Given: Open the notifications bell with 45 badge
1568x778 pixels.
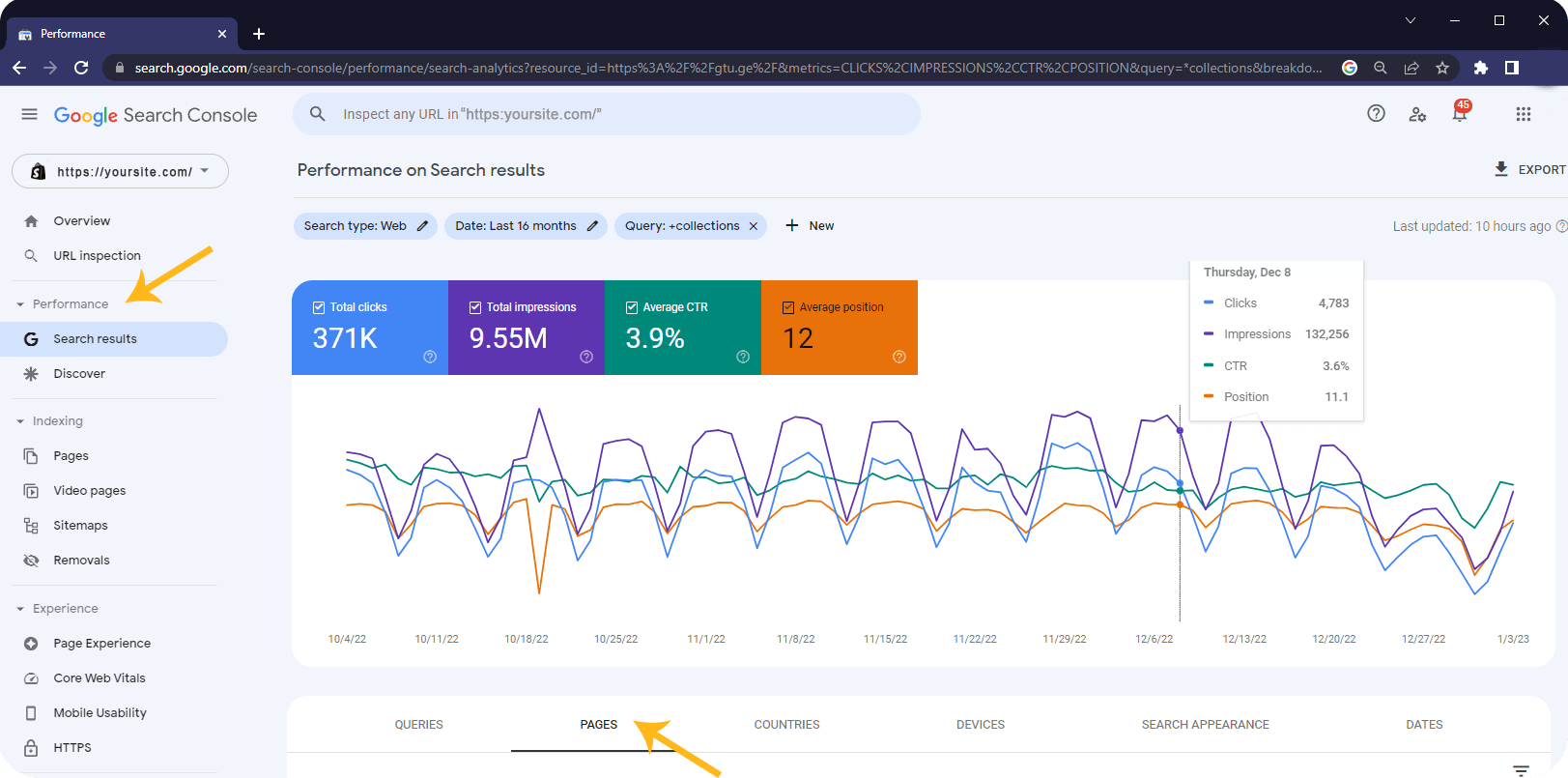Looking at the screenshot, I should (x=1460, y=113).
